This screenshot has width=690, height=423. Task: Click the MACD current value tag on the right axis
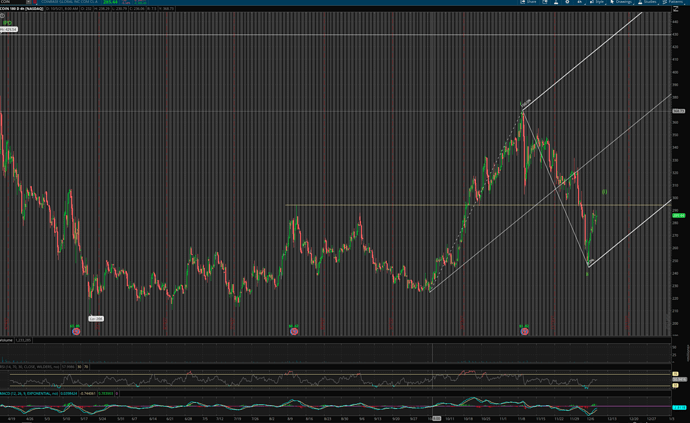click(679, 408)
